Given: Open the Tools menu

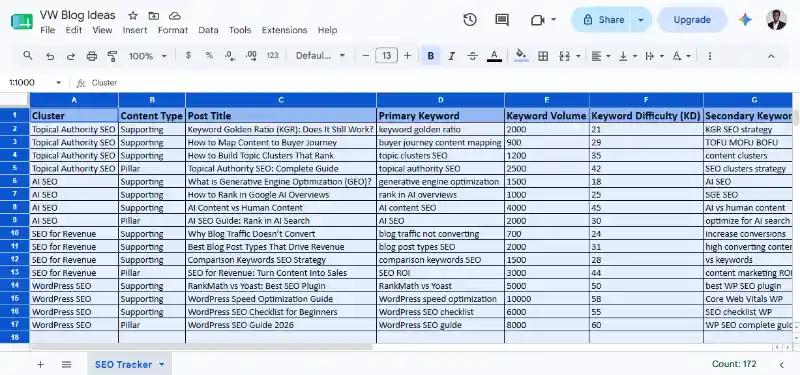Looking at the screenshot, I should coord(240,30).
